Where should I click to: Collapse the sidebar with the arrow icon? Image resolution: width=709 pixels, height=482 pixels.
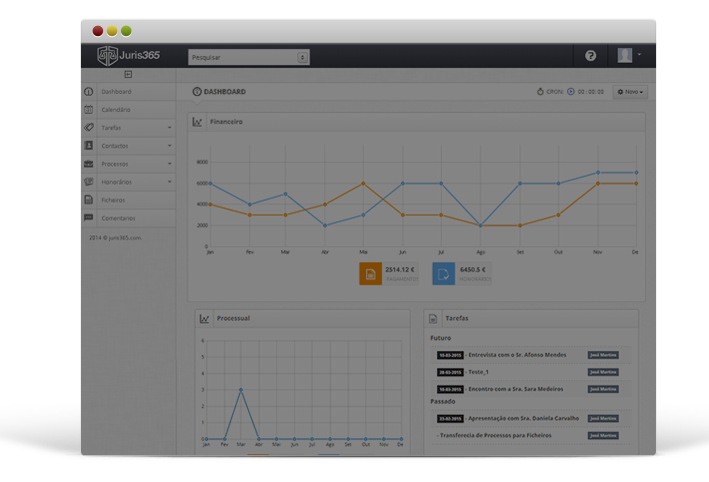[128, 75]
